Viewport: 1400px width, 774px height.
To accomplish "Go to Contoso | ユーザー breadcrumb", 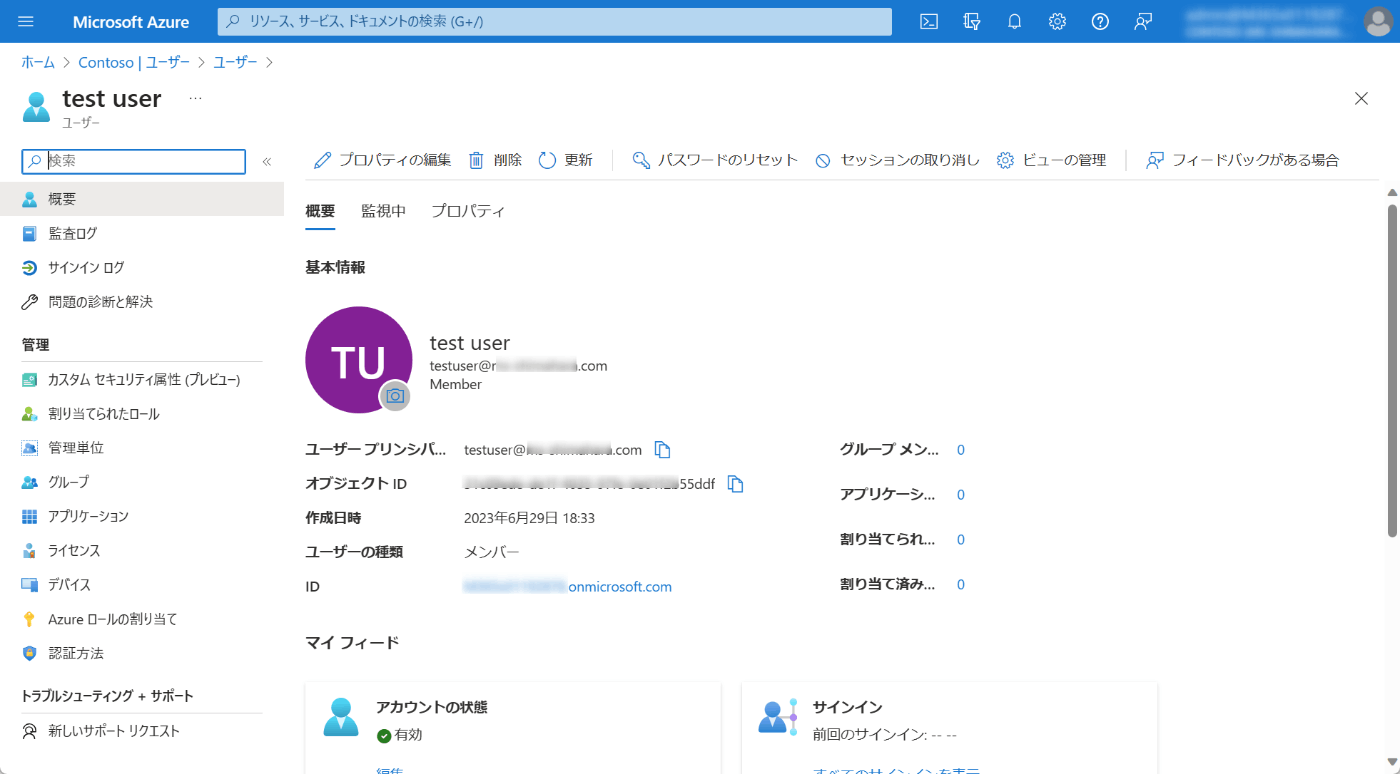I will (x=134, y=62).
